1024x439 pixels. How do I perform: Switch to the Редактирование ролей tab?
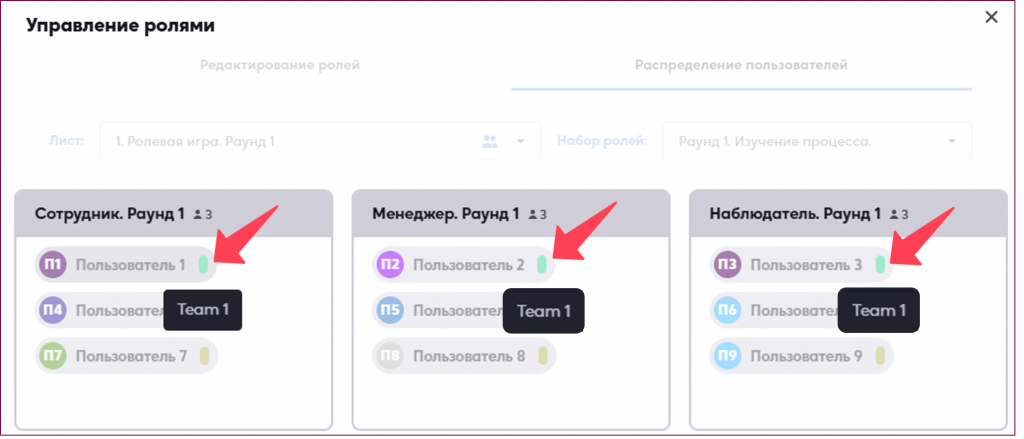tap(280, 65)
